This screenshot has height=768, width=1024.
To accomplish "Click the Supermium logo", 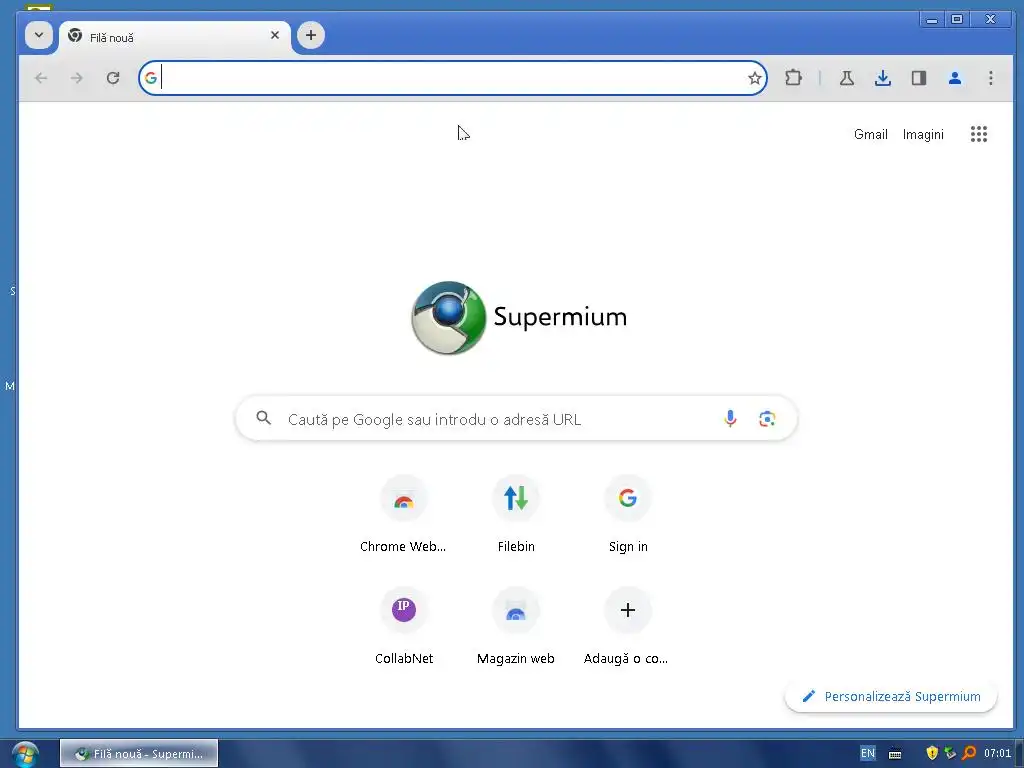I will (x=519, y=318).
